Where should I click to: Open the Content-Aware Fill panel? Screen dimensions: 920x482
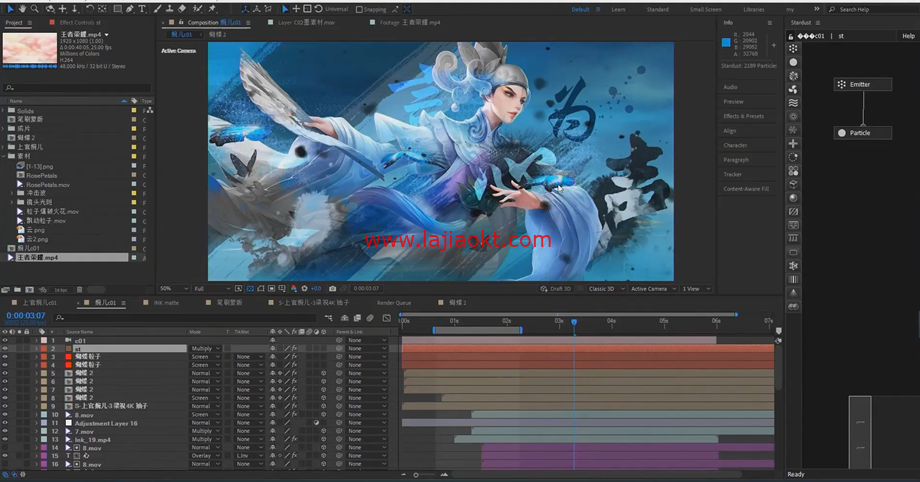[746, 188]
